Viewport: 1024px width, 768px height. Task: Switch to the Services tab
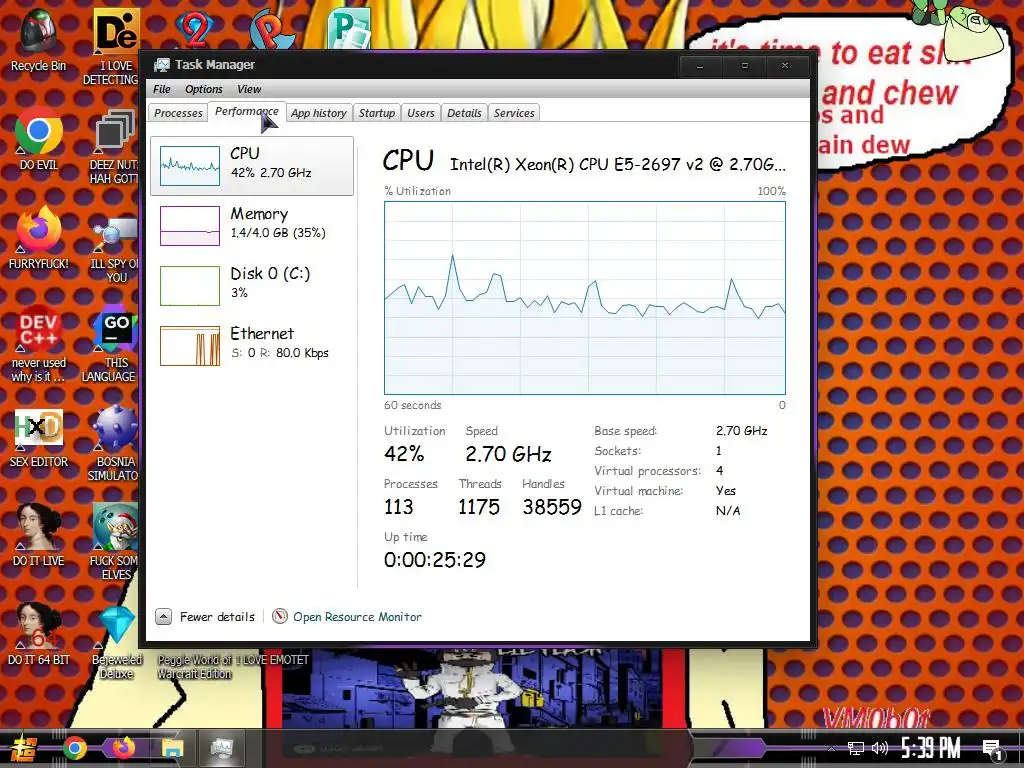coord(514,113)
